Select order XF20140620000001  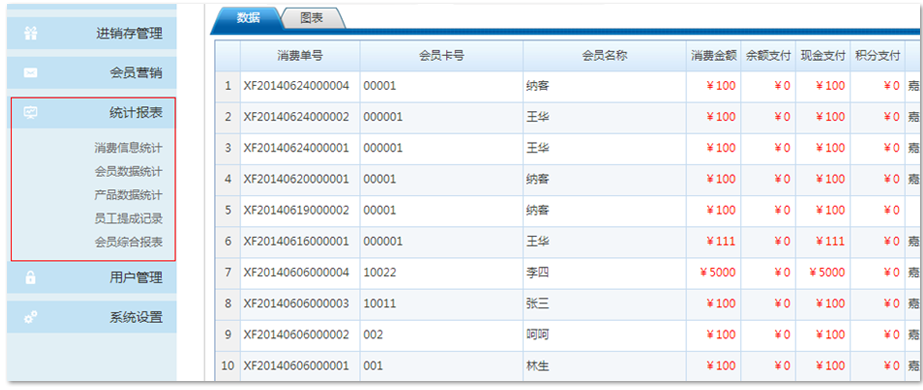pyautogui.click(x=296, y=179)
